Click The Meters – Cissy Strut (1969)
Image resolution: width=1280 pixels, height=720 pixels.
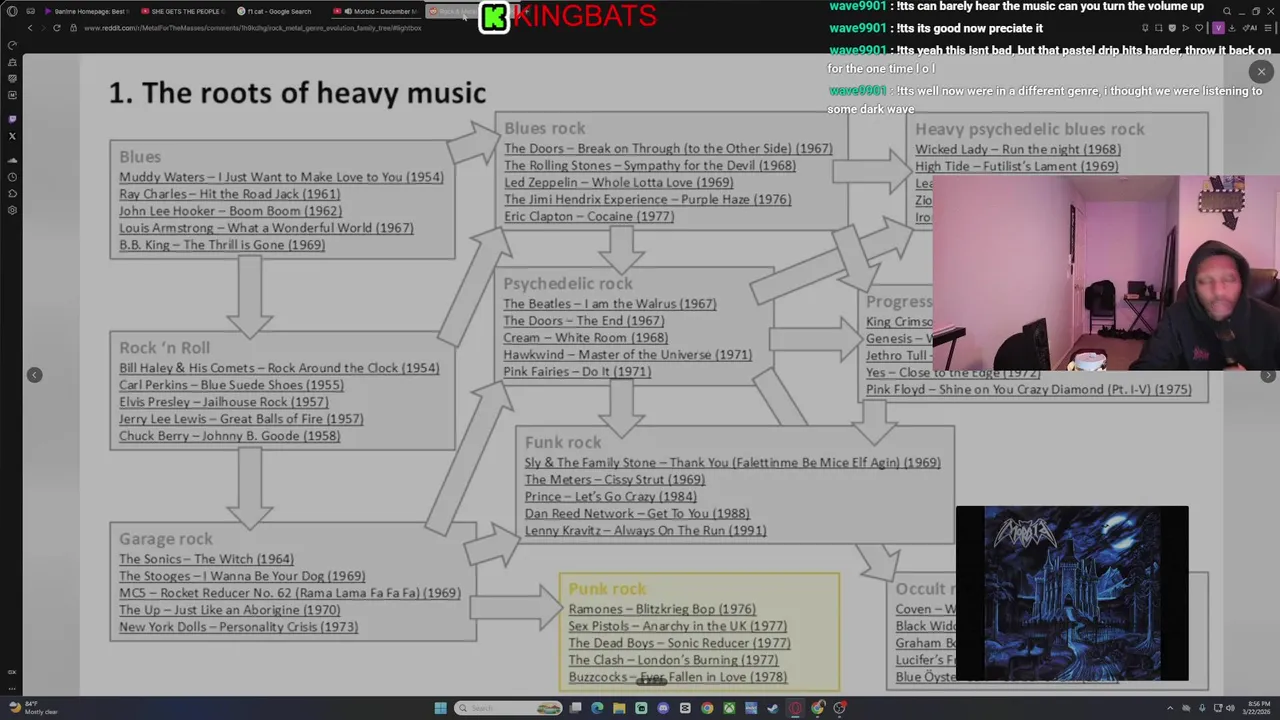[614, 479]
